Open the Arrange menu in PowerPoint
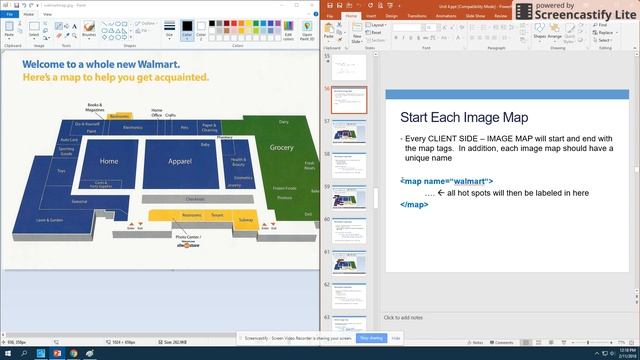Image resolution: width=640 pixels, height=360 pixels. (554, 31)
